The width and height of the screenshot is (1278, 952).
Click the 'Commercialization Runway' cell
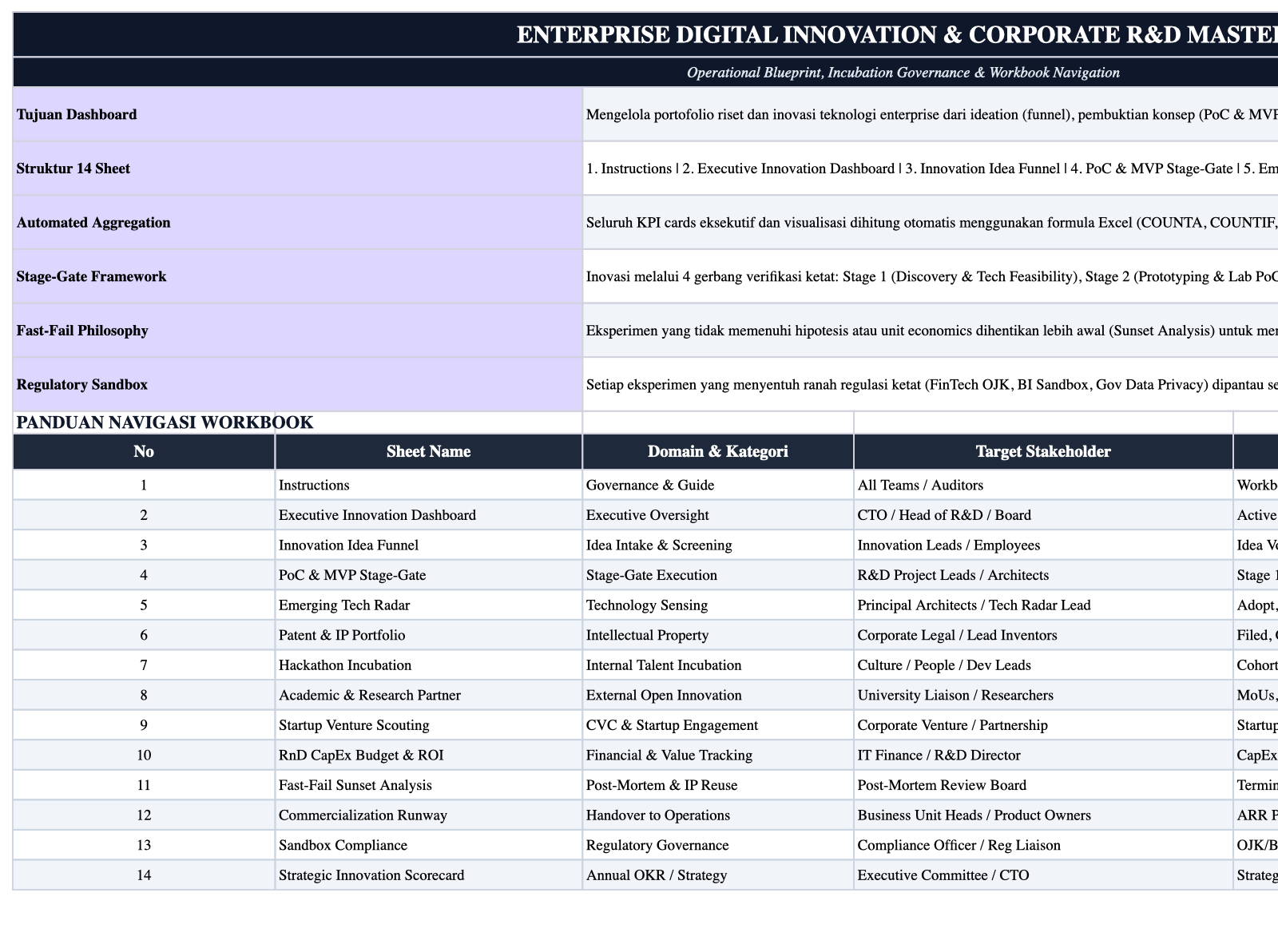pyautogui.click(x=429, y=815)
